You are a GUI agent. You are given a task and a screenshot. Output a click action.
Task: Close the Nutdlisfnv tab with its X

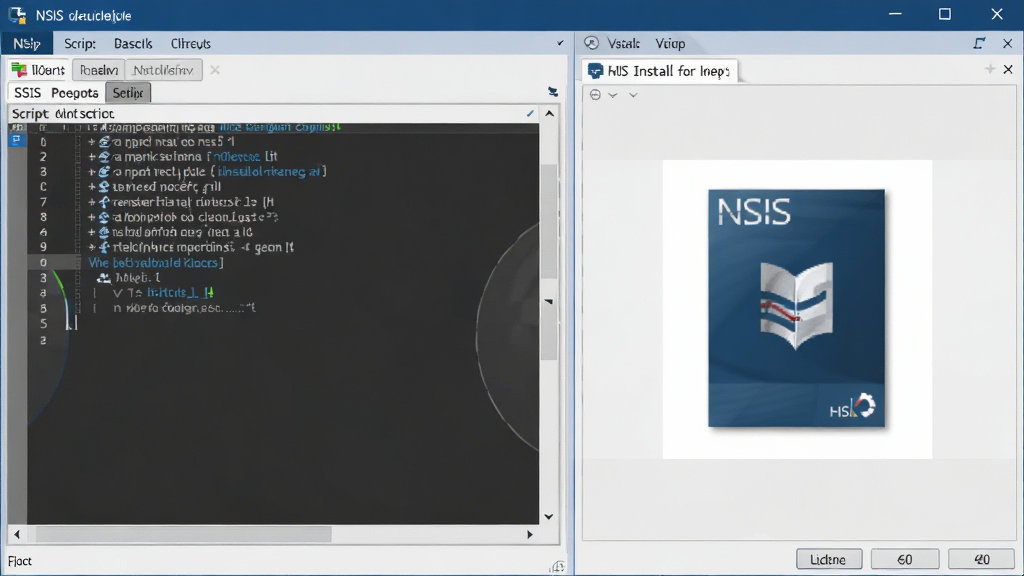(x=215, y=70)
